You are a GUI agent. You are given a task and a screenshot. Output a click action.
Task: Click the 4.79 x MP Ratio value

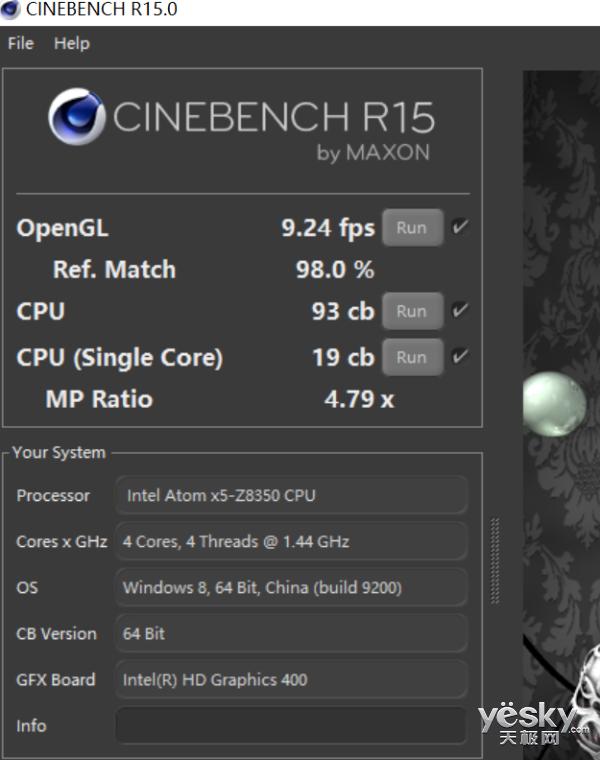pyautogui.click(x=359, y=399)
